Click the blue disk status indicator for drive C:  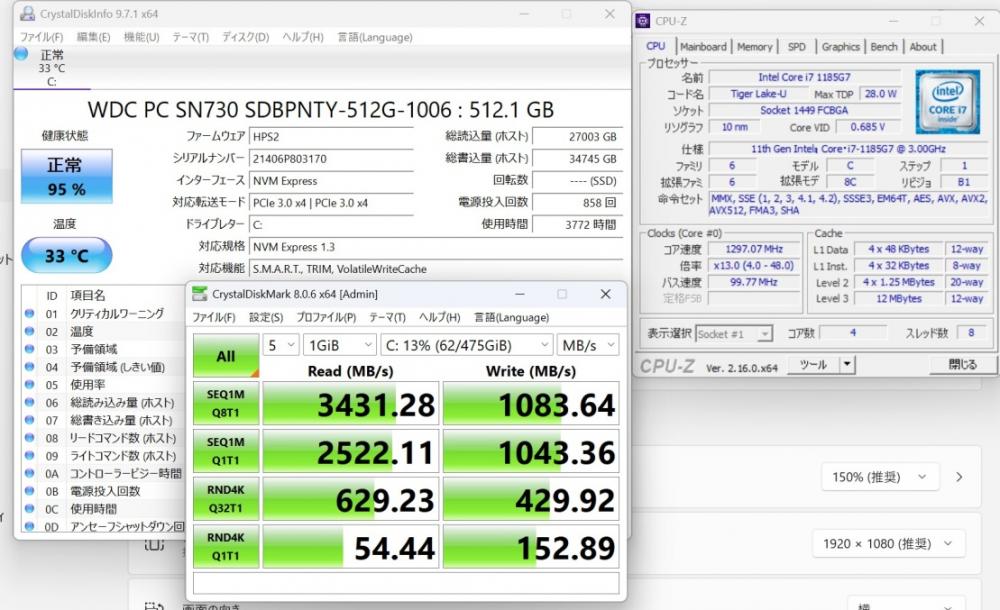[21, 54]
